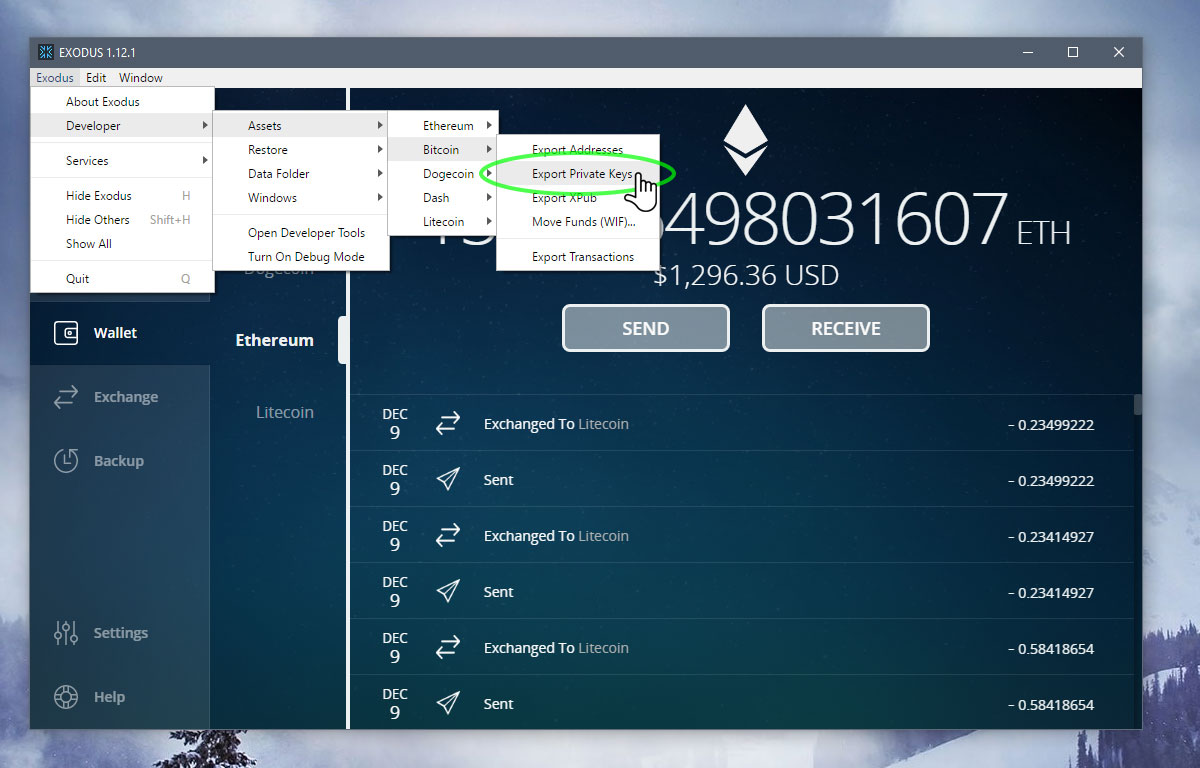The height and width of the screenshot is (768, 1200).
Task: Maximize the Exodus window
Action: coord(1073,52)
